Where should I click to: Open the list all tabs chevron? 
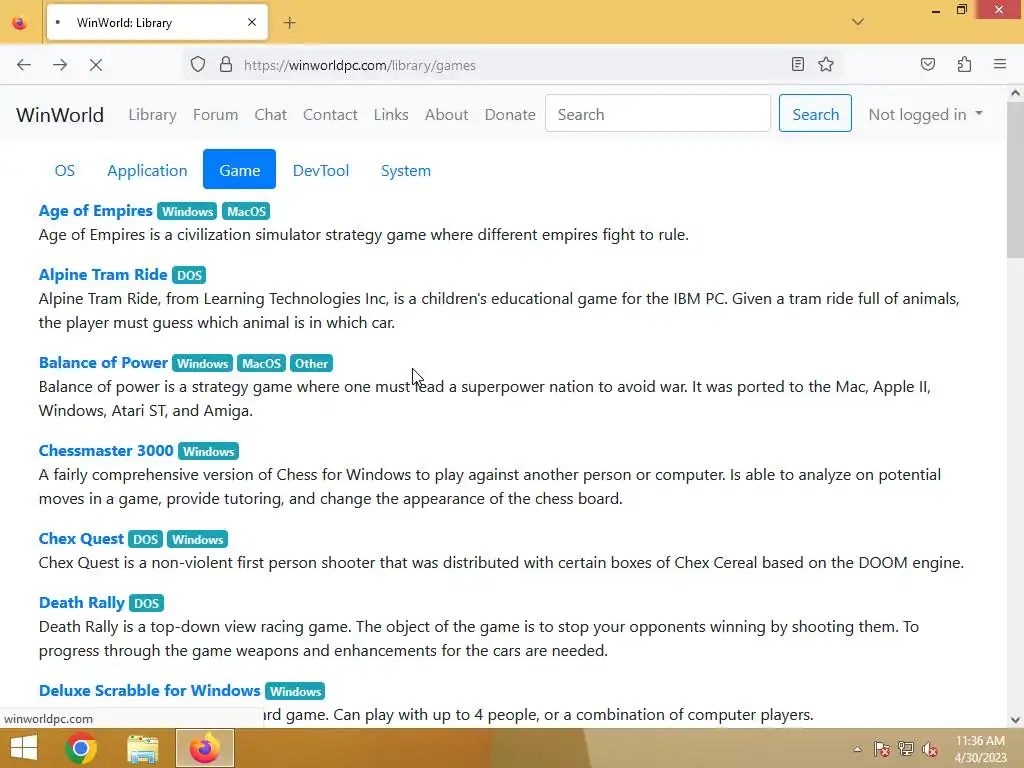coord(858,22)
